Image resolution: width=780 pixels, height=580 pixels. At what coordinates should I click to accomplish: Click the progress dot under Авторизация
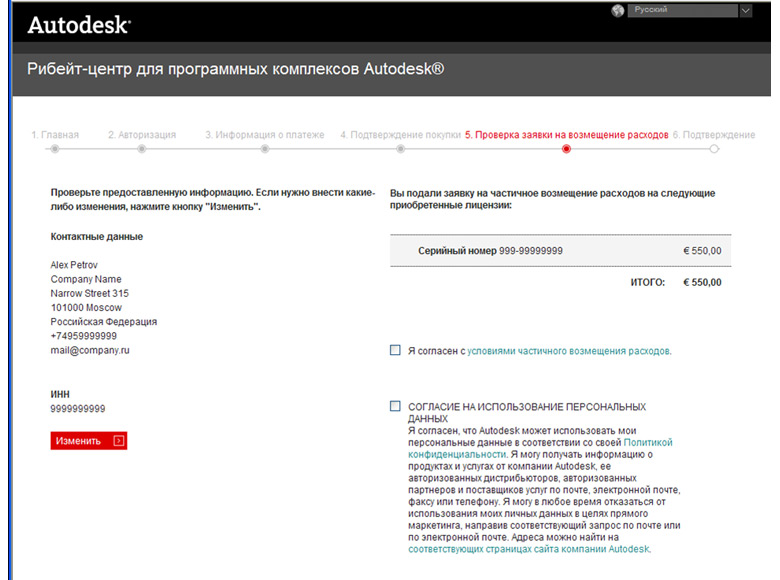click(142, 149)
